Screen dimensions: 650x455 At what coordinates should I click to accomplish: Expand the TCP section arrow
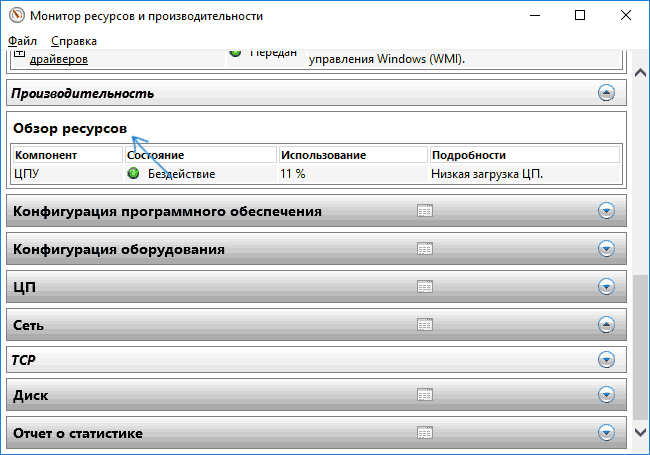[x=606, y=360]
